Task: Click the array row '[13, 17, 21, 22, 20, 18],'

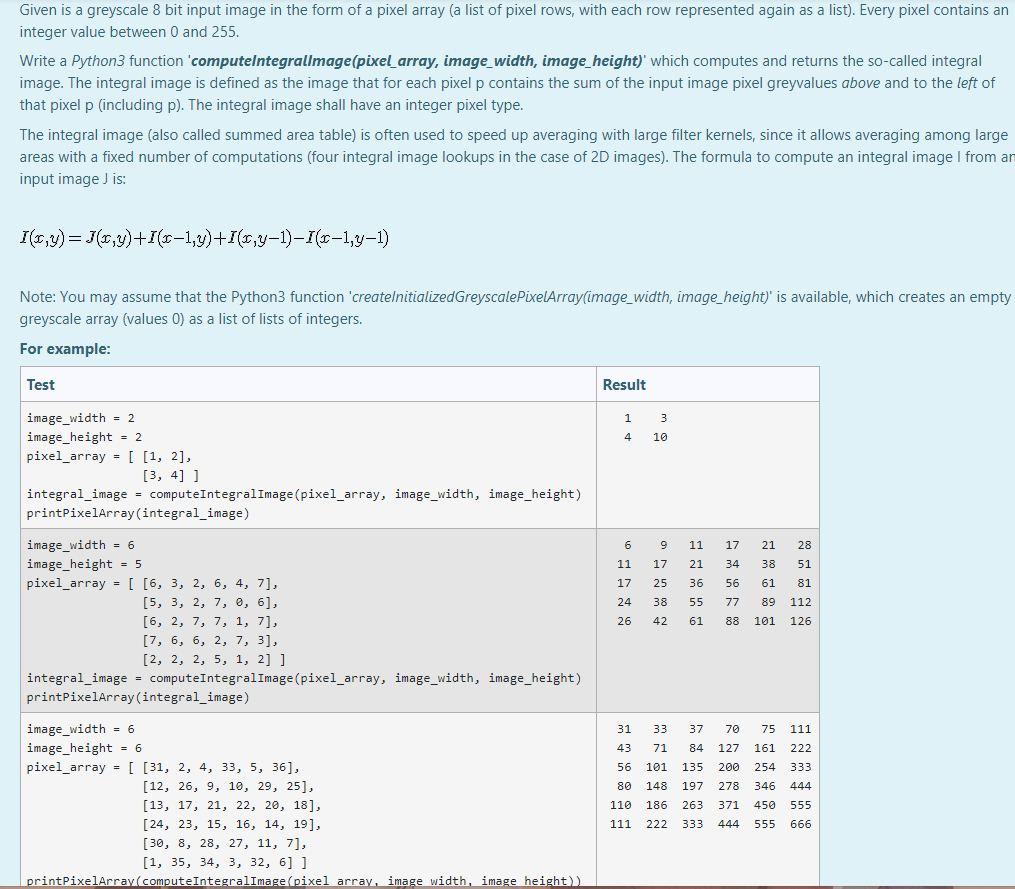Action: click(232, 805)
